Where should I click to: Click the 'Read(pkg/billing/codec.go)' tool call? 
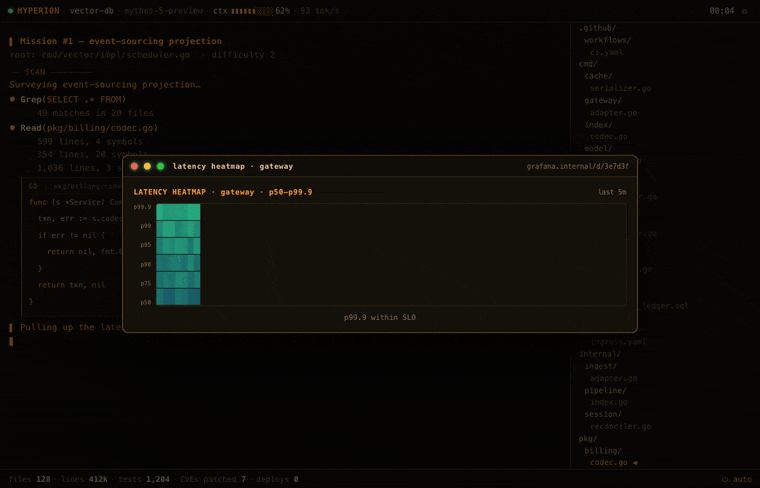click(89, 128)
